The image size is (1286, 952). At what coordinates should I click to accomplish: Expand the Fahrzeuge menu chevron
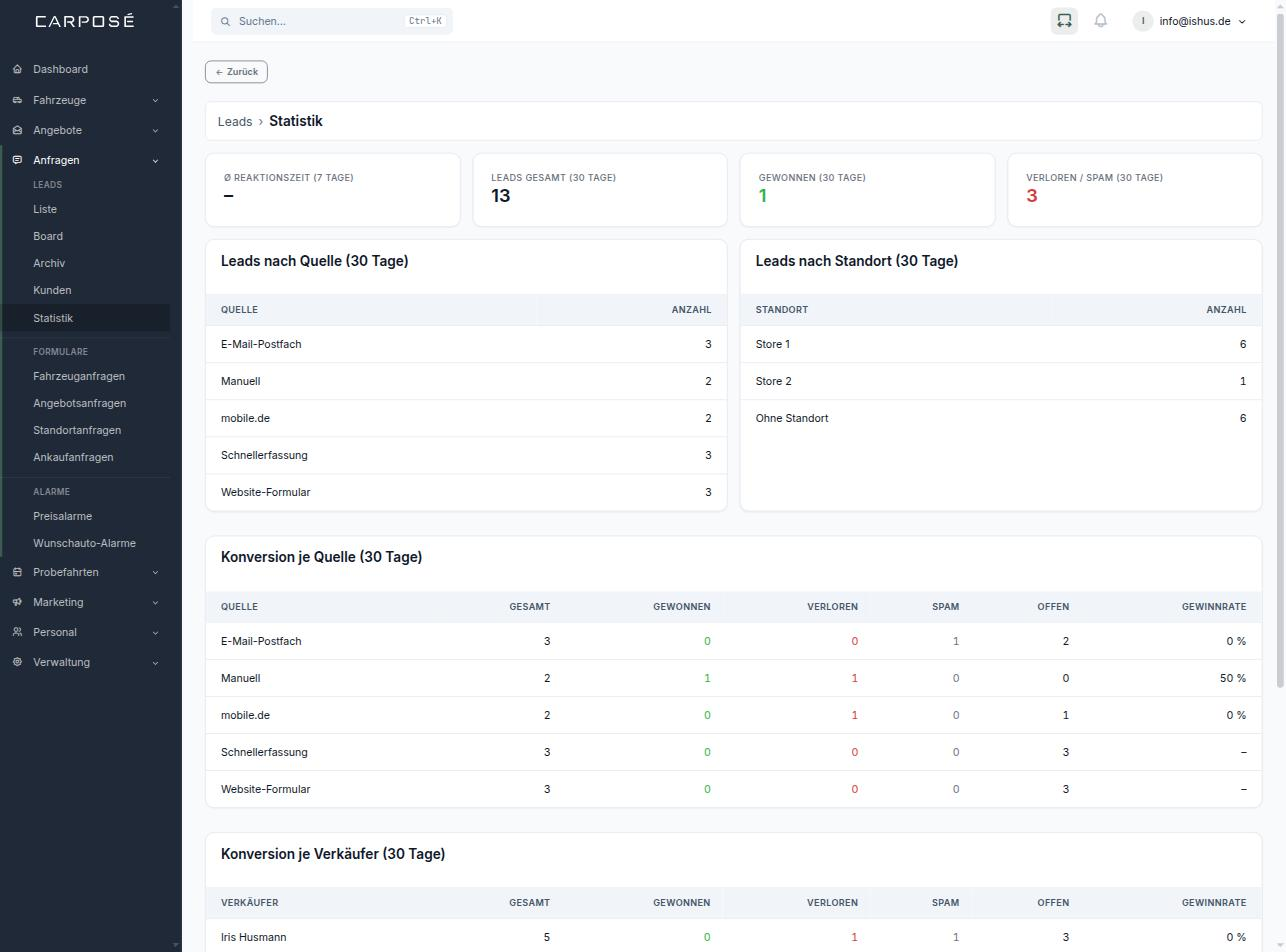point(155,100)
